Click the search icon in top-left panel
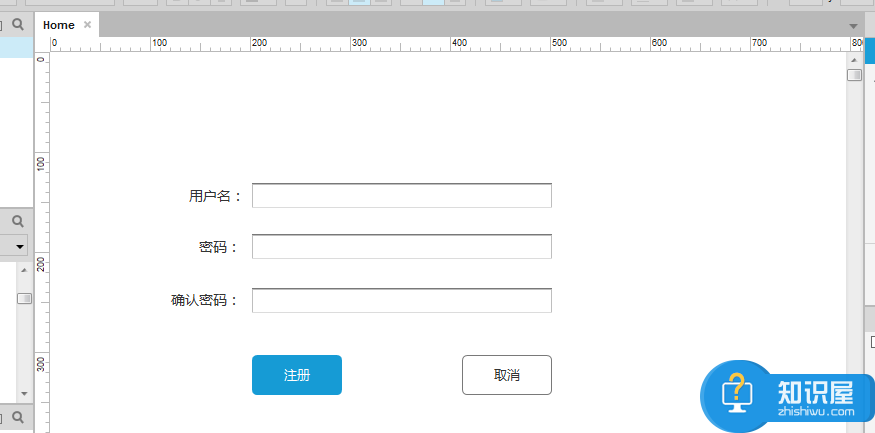Image resolution: width=875 pixels, height=433 pixels. click(x=17, y=24)
